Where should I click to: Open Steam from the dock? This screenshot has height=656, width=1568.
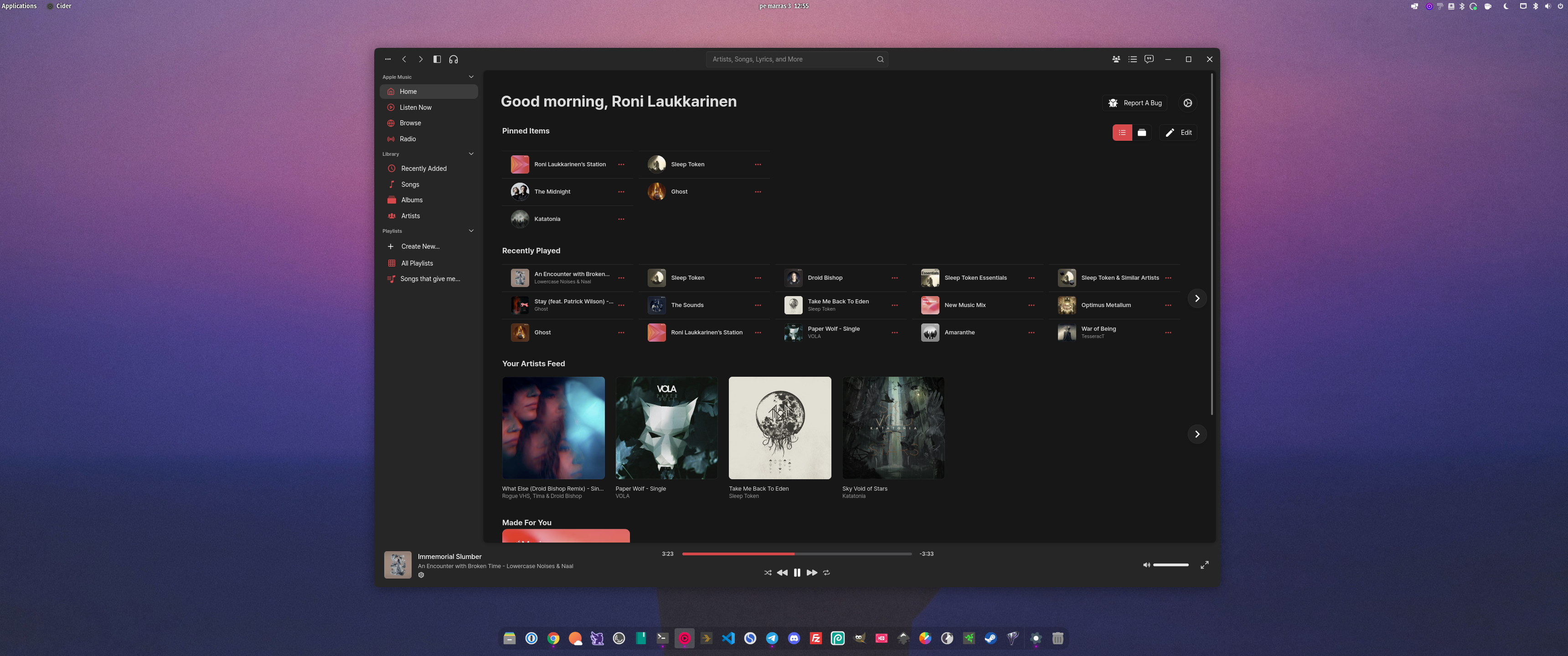pyautogui.click(x=990, y=638)
